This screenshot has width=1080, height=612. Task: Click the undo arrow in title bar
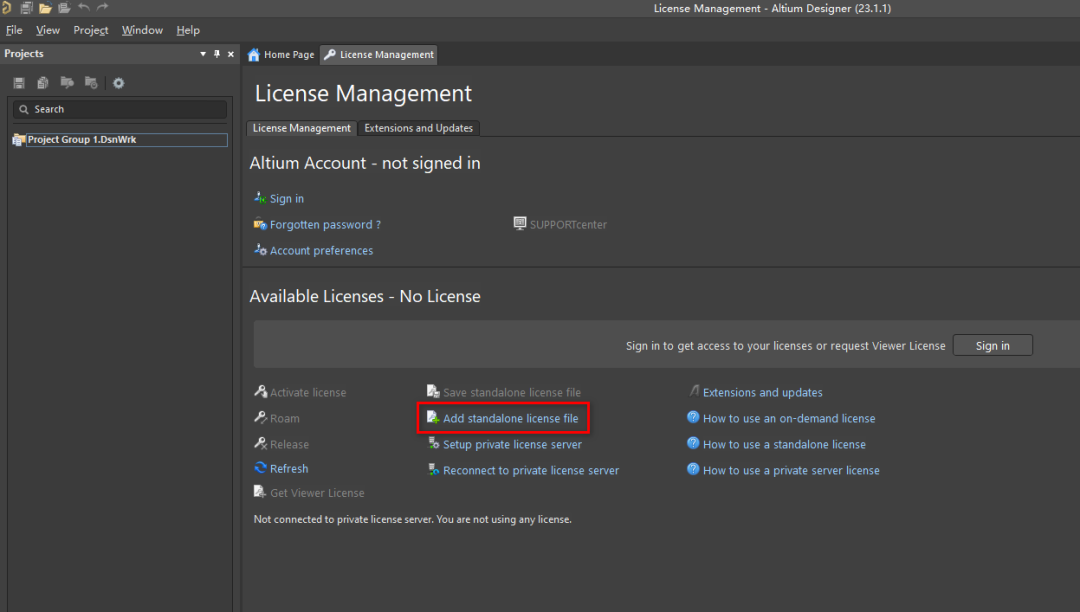[84, 8]
